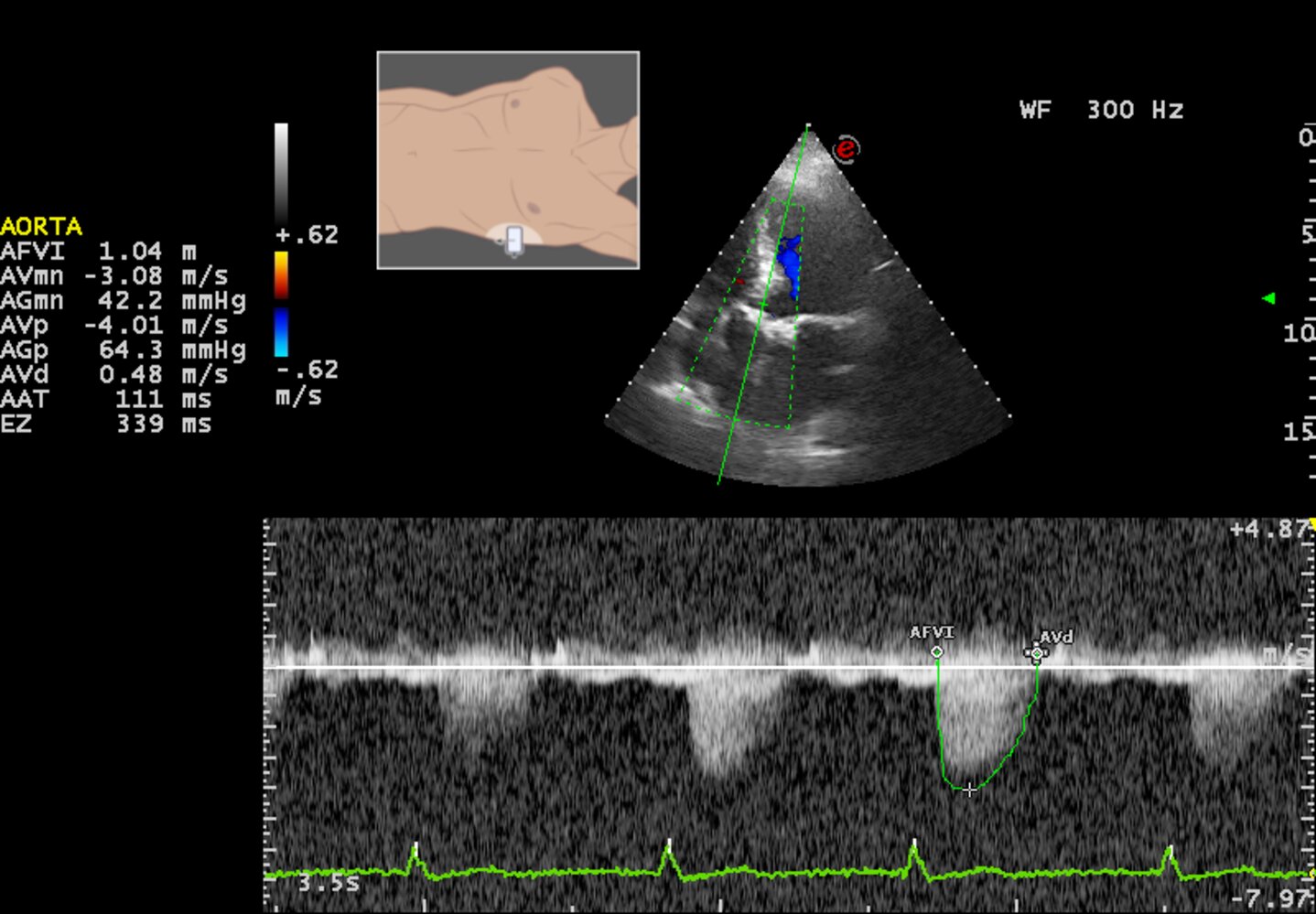Select the AVmn -3.08 m/s measurement row
This screenshot has height=914, width=1316.
[x=114, y=275]
